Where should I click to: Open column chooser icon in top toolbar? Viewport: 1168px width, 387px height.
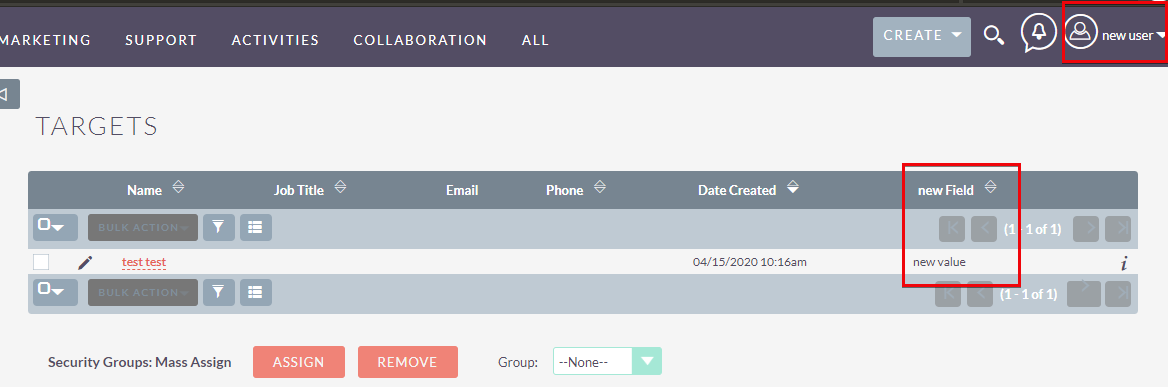256,227
